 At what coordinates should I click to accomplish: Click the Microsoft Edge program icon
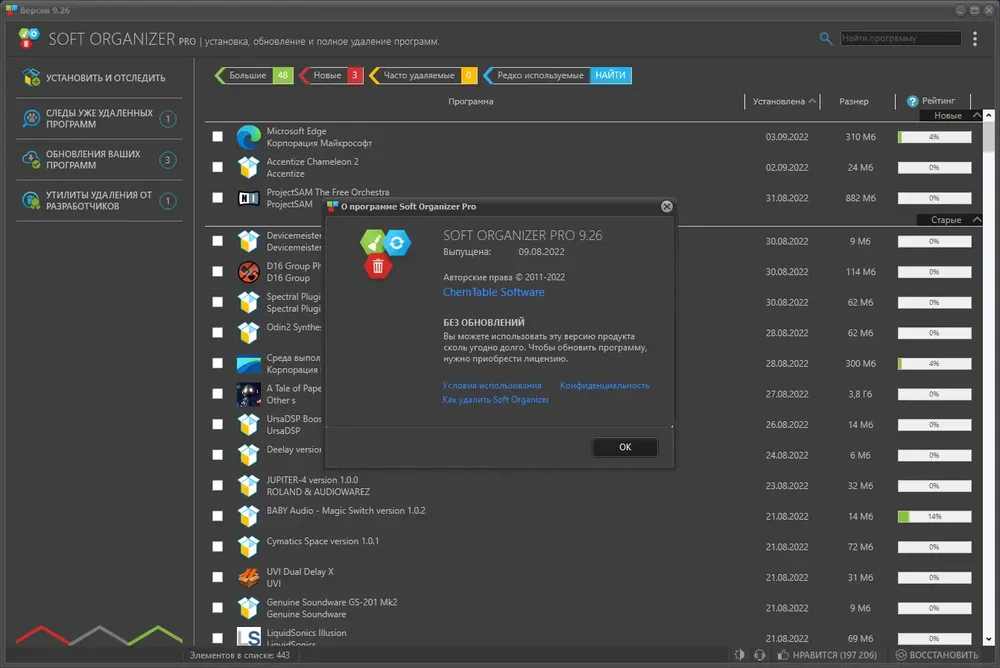coord(248,137)
